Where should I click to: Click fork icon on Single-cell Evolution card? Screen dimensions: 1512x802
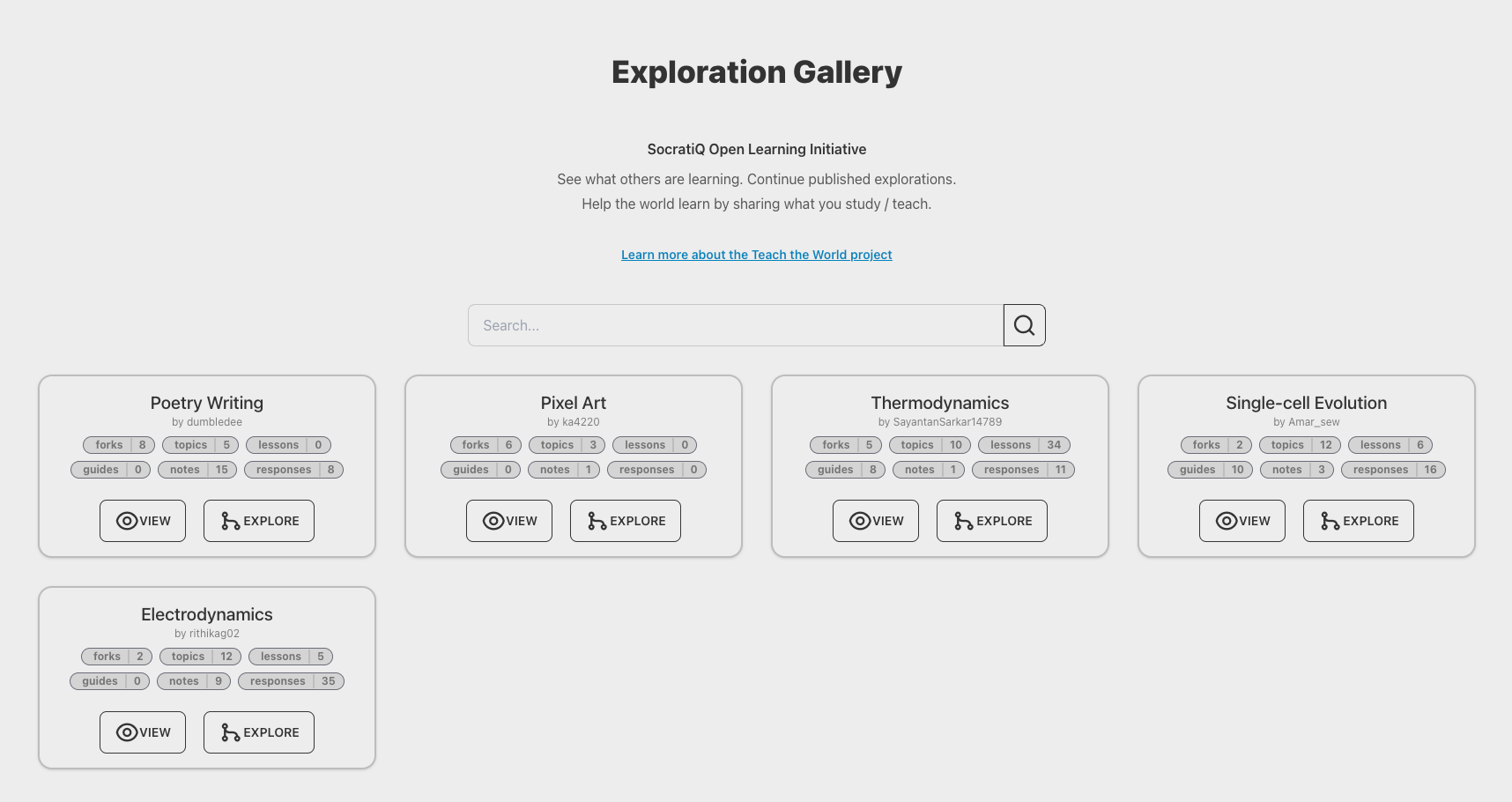(1330, 521)
